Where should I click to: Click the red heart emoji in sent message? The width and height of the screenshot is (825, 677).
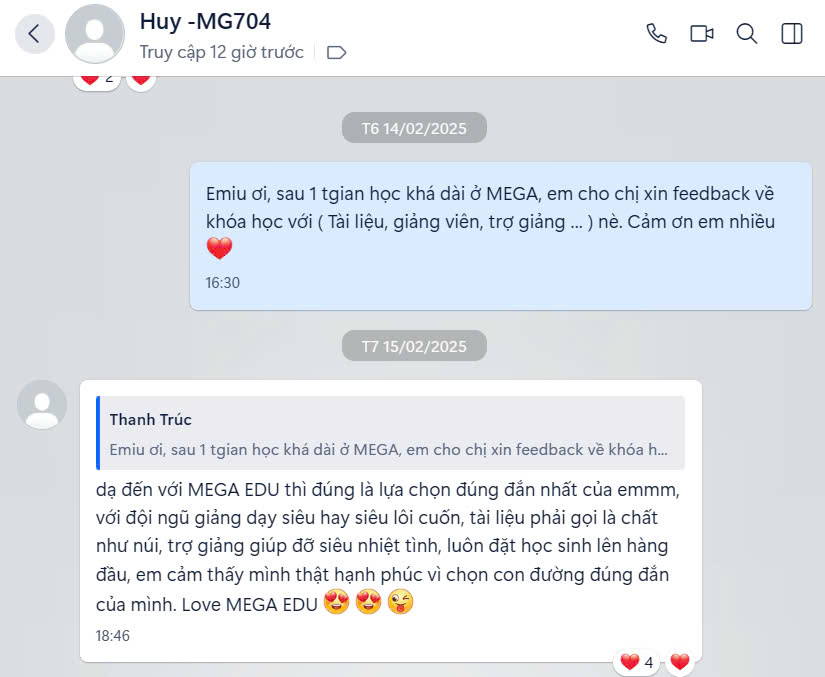click(x=219, y=248)
